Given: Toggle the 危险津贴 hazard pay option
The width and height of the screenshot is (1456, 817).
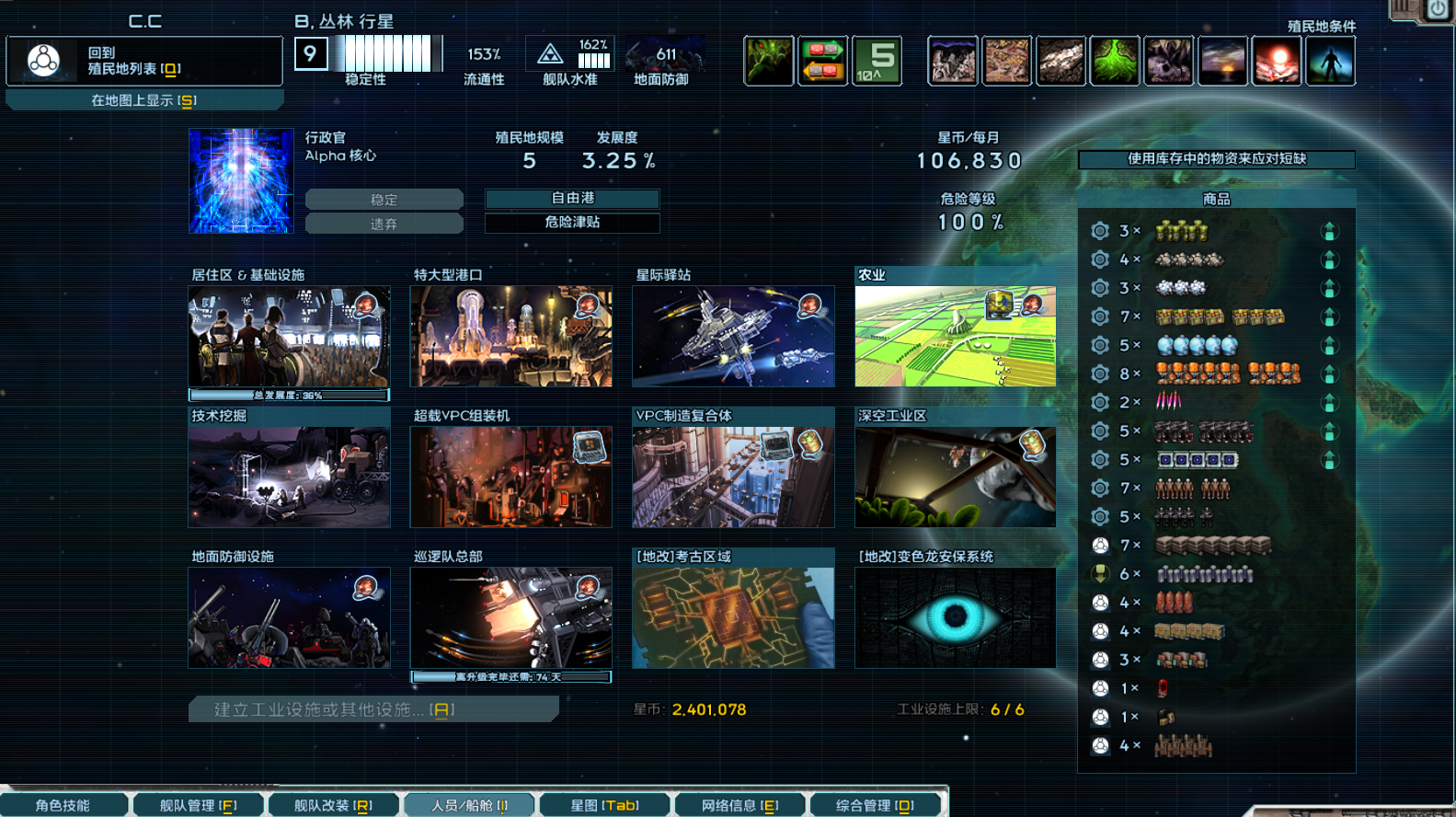Looking at the screenshot, I should click(x=572, y=223).
